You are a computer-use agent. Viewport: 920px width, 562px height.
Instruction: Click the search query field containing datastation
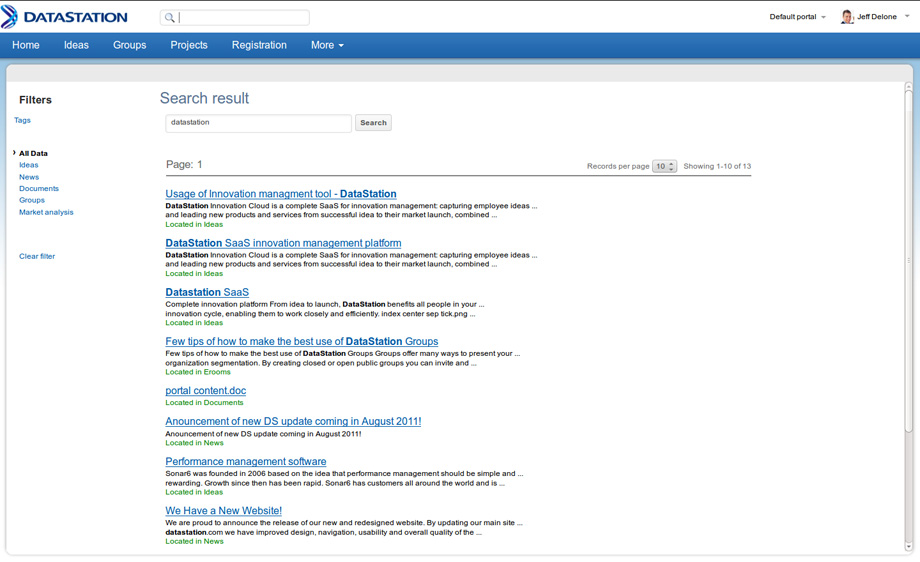click(x=258, y=123)
